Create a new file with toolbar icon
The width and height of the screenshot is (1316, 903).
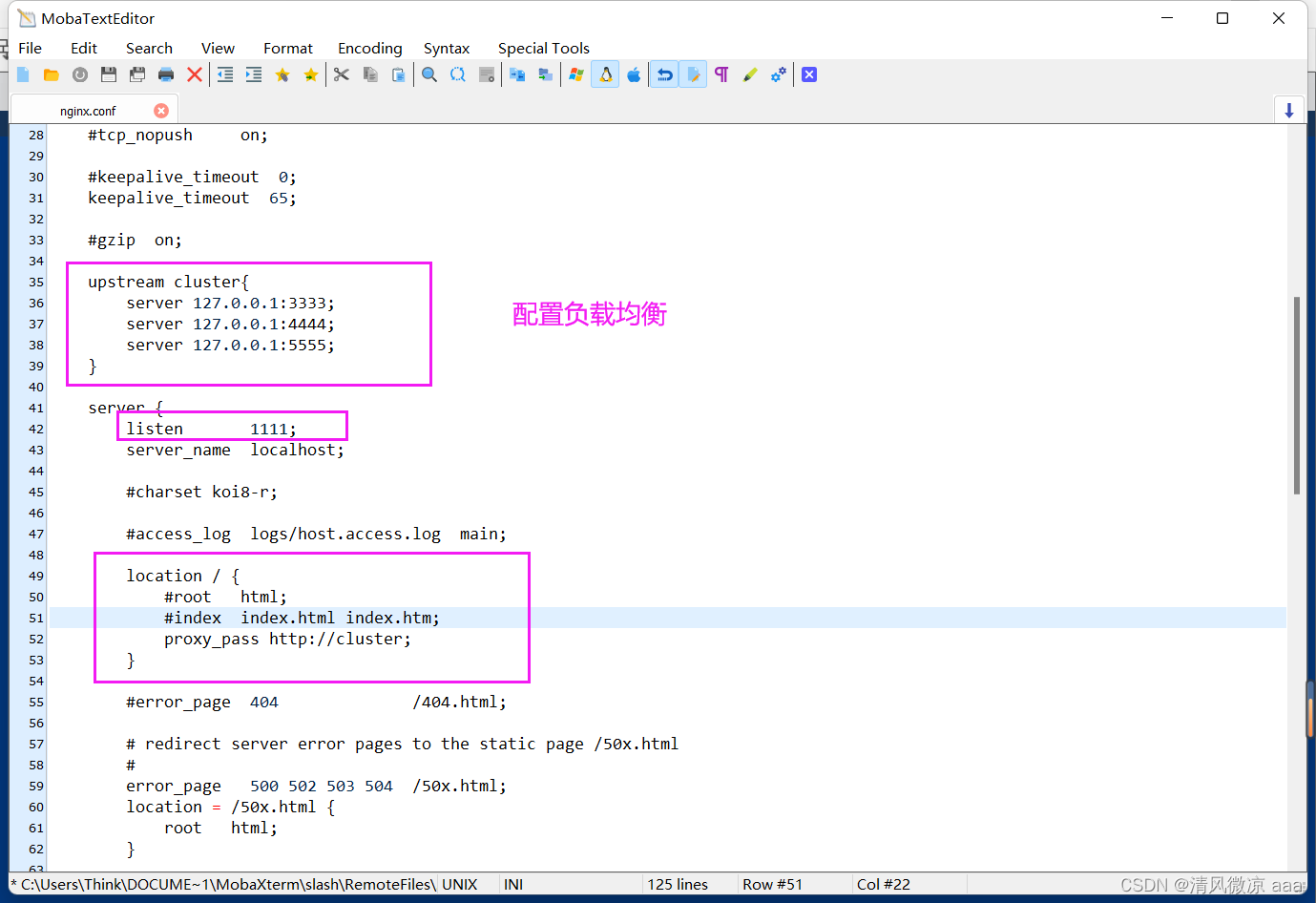(23, 74)
